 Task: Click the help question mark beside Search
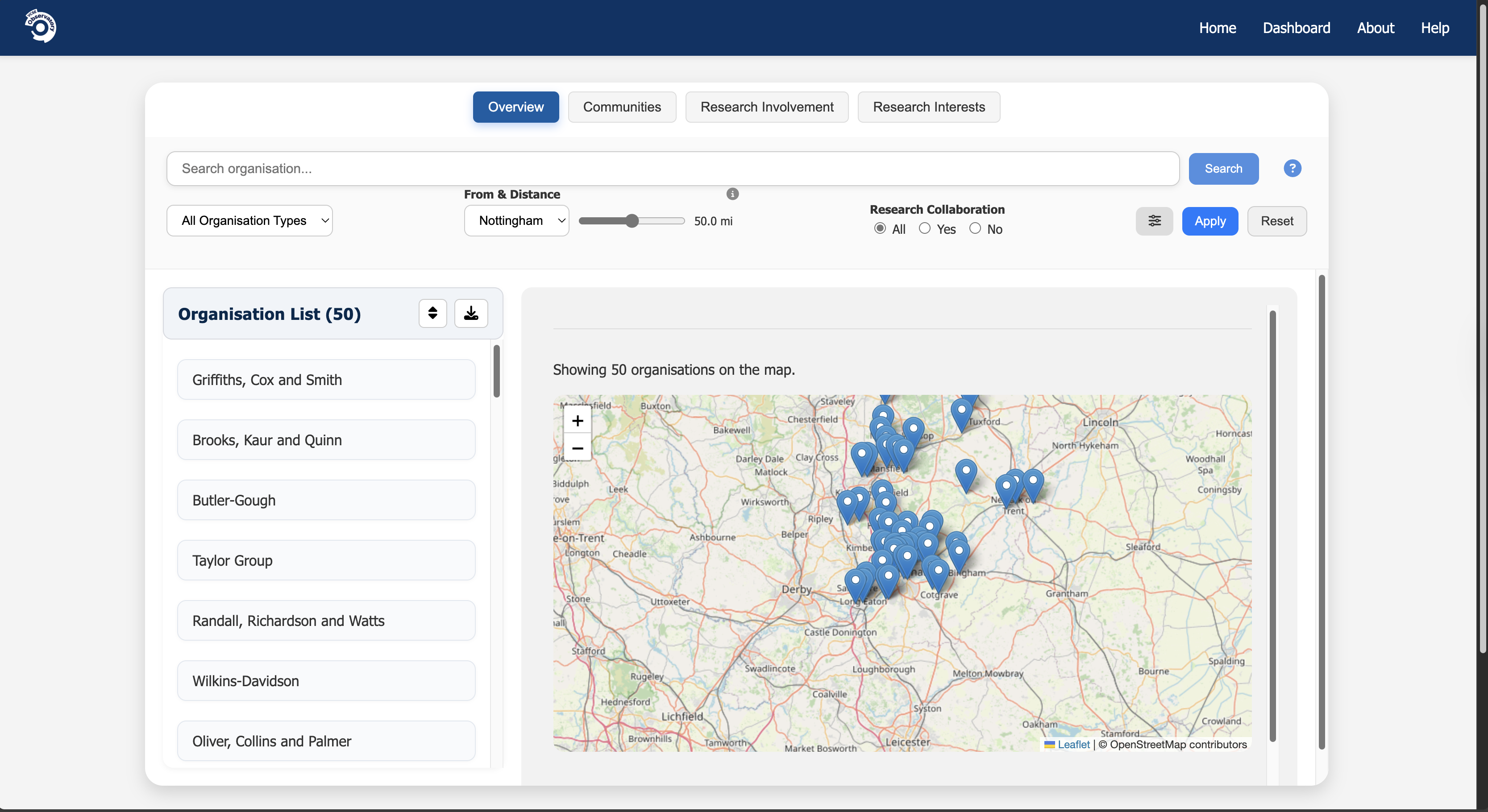(x=1292, y=168)
